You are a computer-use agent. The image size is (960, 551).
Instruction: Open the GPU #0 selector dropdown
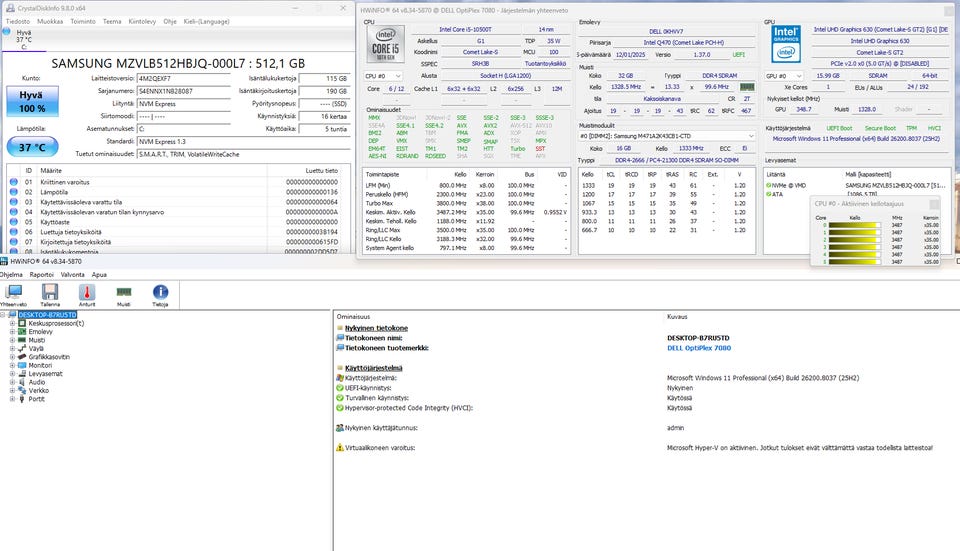click(785, 75)
